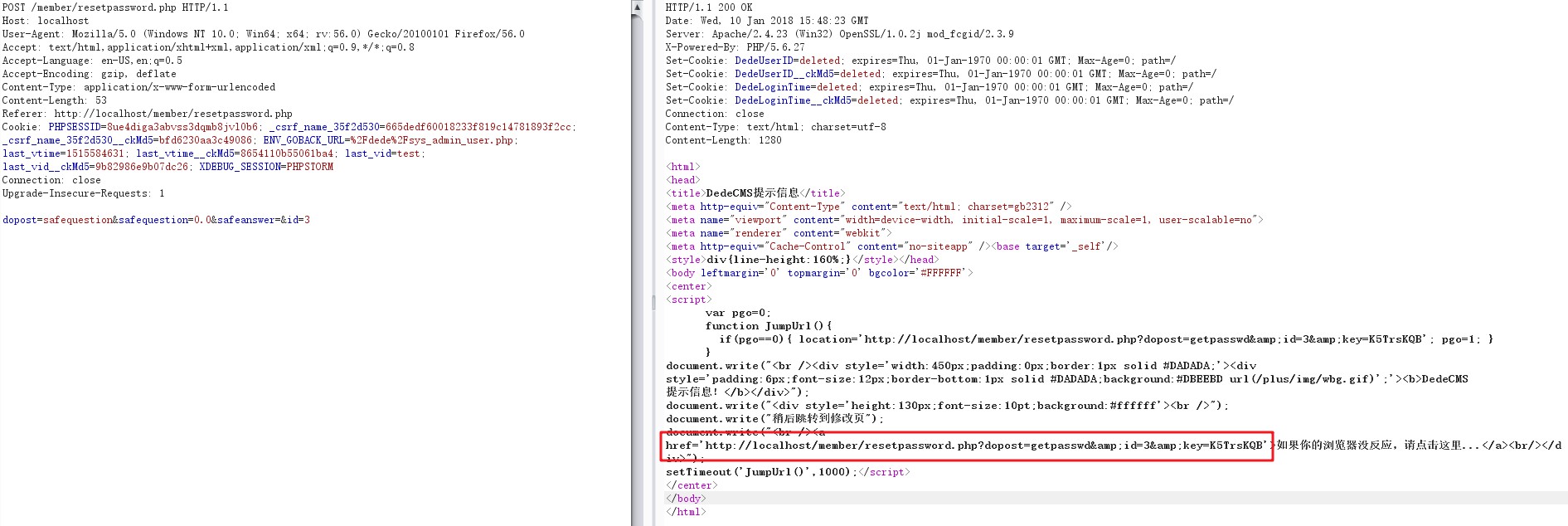Click the if(pgo==0) location redirect line
Image resolution: width=1568 pixels, height=526 pixels.
pos(1106,339)
